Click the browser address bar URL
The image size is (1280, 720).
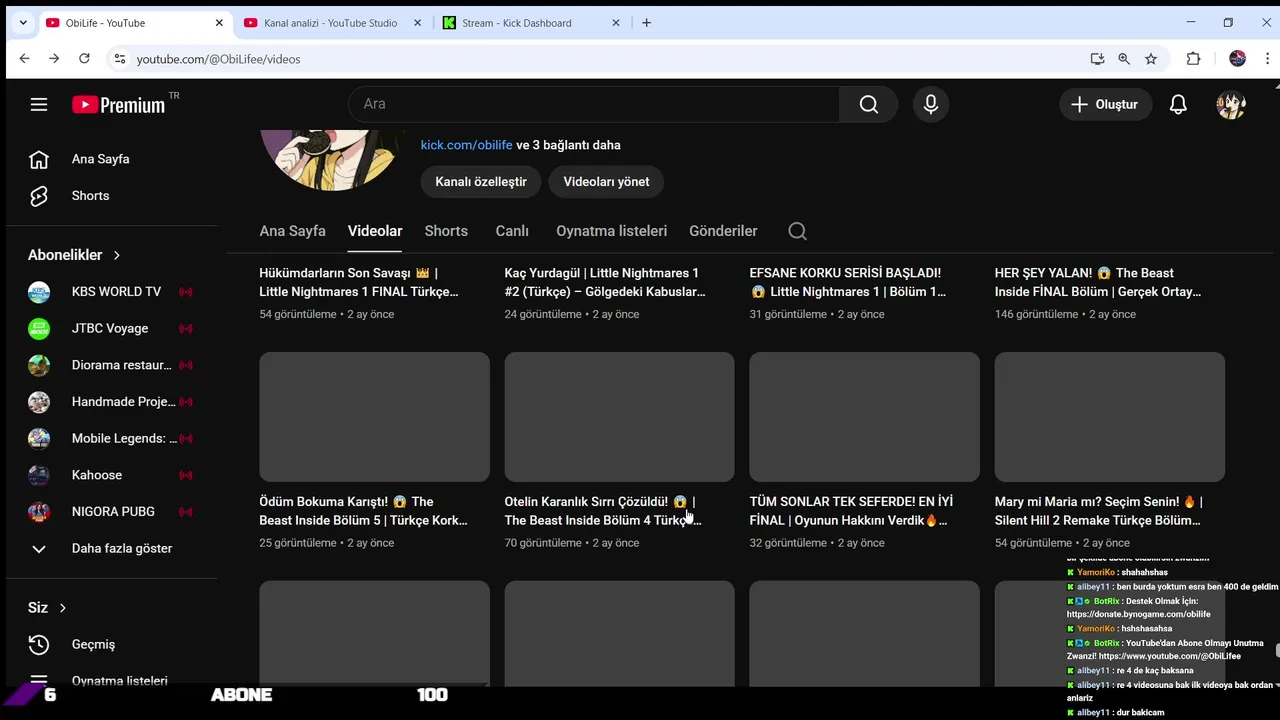(x=218, y=59)
